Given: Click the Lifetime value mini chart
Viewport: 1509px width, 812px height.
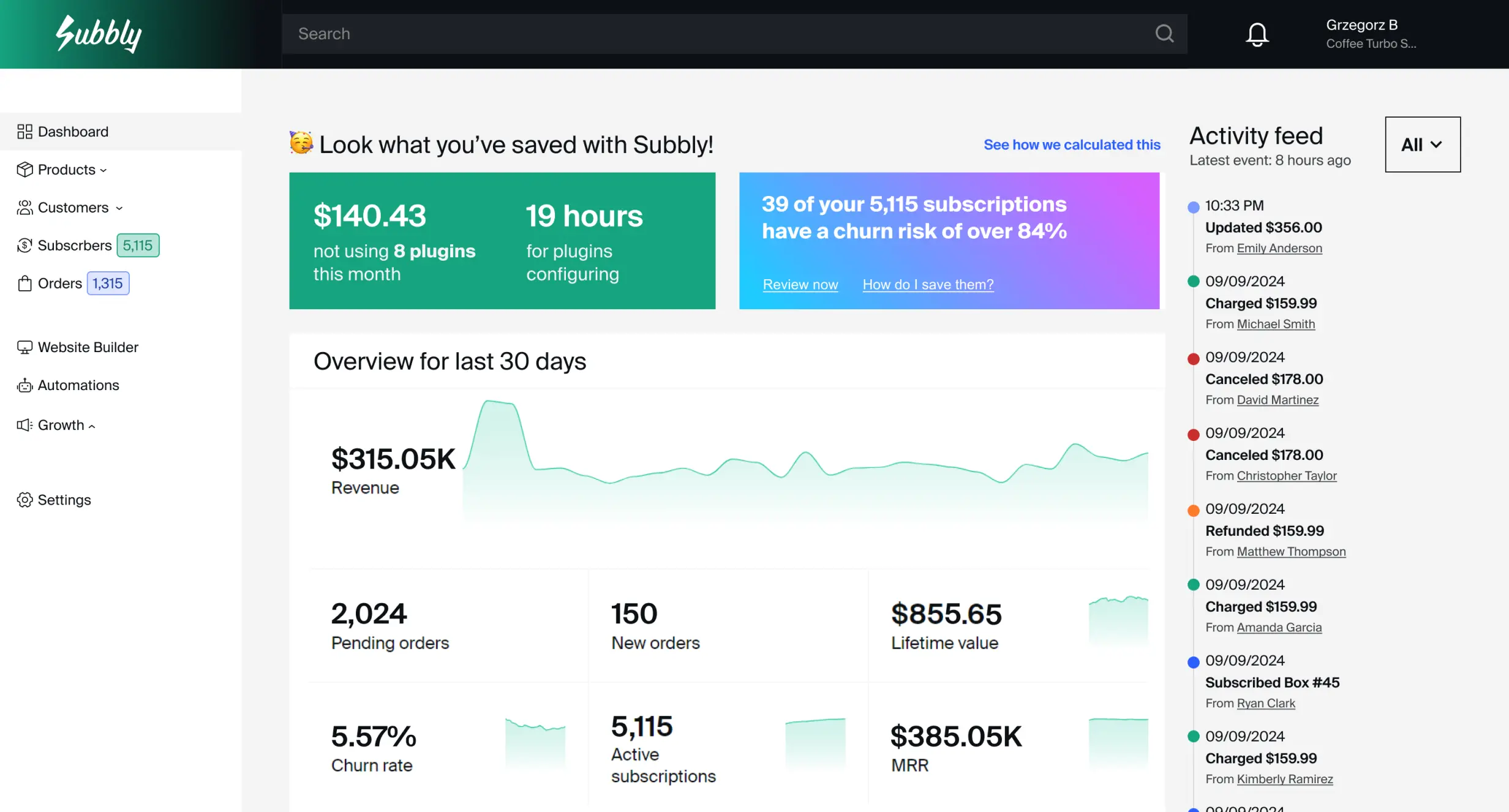Looking at the screenshot, I should coord(1118,620).
